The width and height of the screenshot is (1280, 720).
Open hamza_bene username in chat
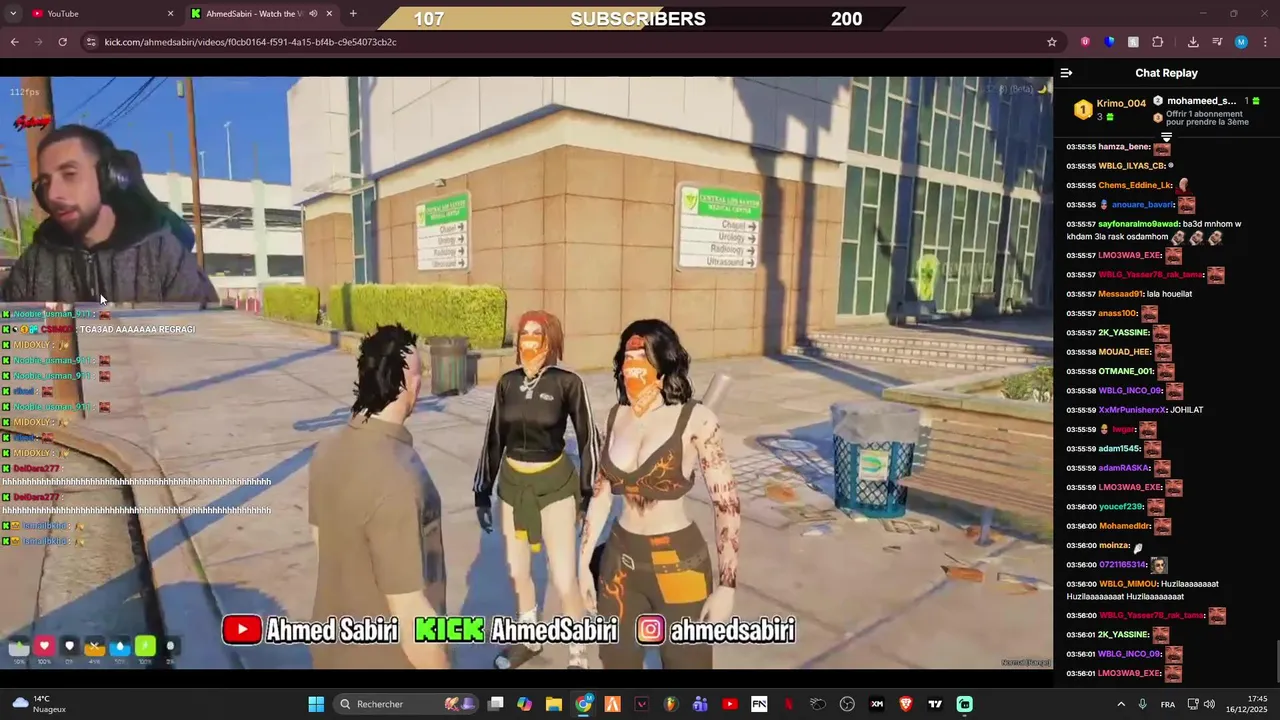[1124, 147]
